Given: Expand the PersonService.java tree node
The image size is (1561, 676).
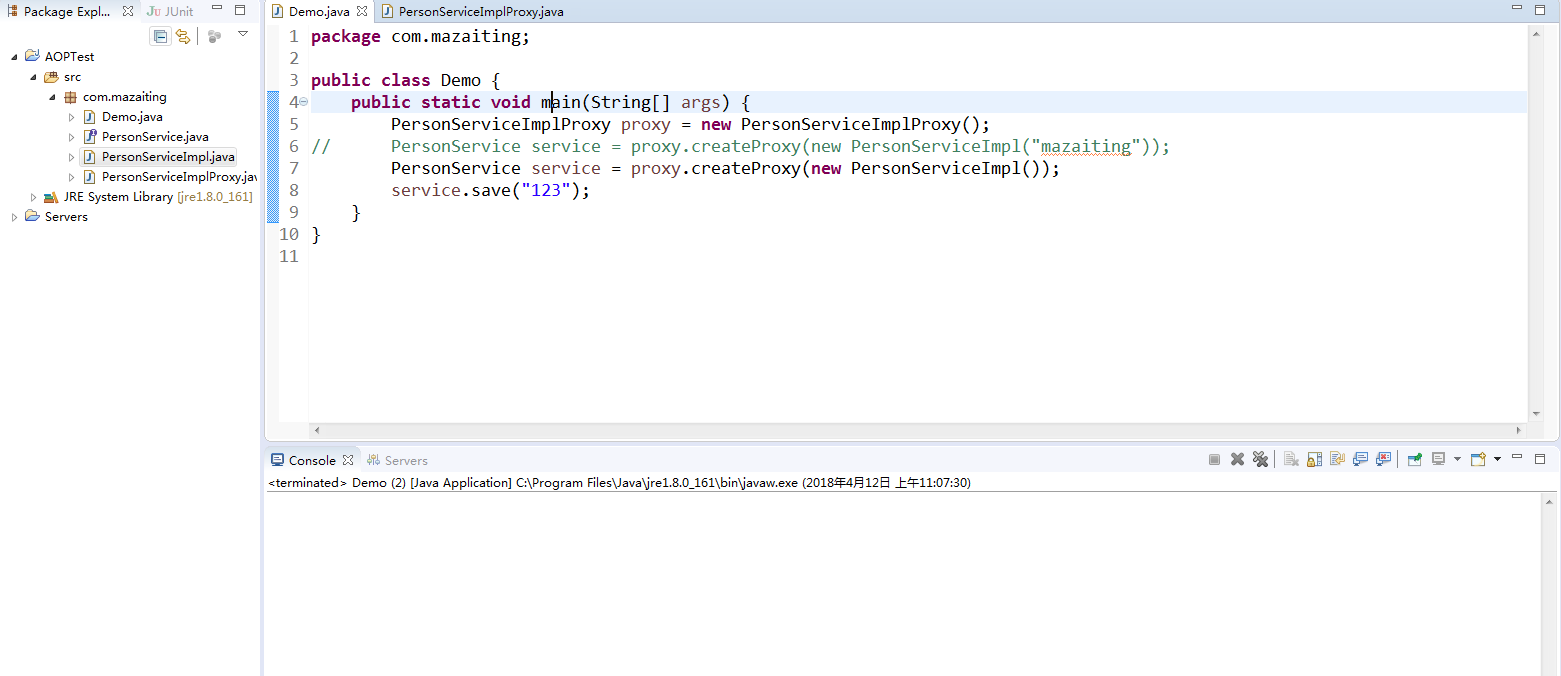Looking at the screenshot, I should (x=71, y=137).
